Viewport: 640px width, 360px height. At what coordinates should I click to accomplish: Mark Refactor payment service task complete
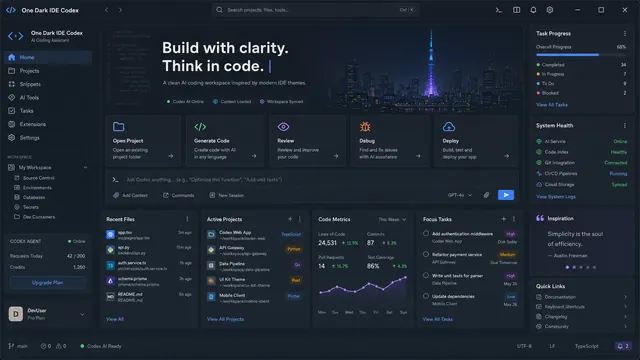pyautogui.click(x=426, y=254)
